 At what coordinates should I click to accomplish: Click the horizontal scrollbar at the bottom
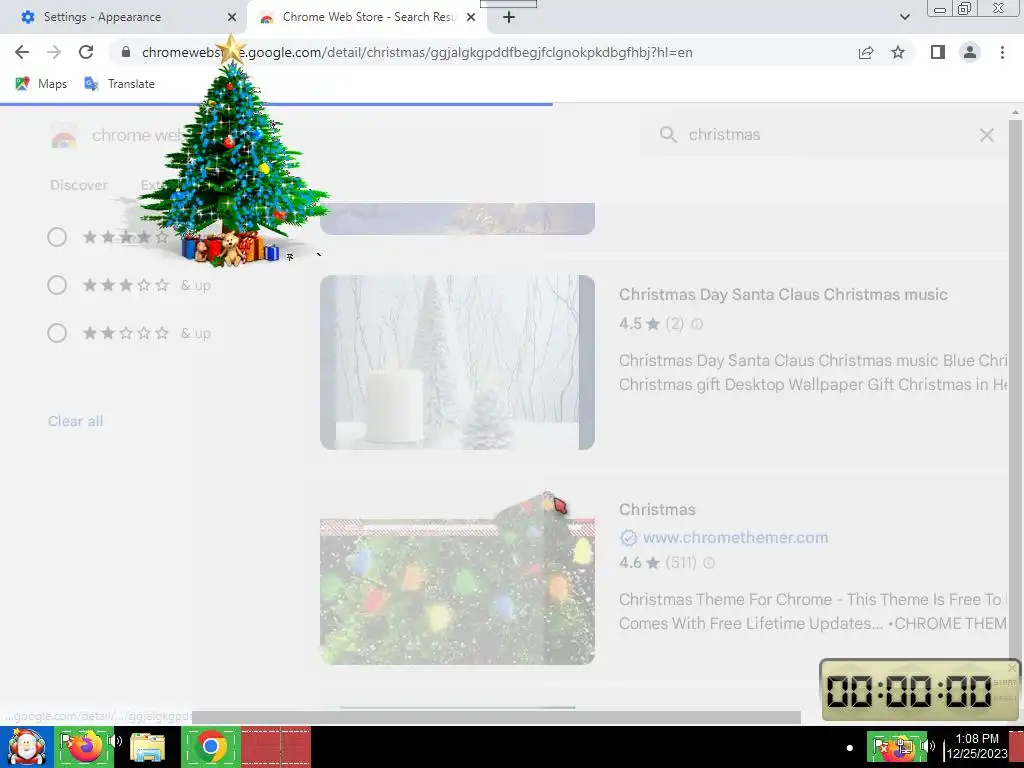(496, 717)
